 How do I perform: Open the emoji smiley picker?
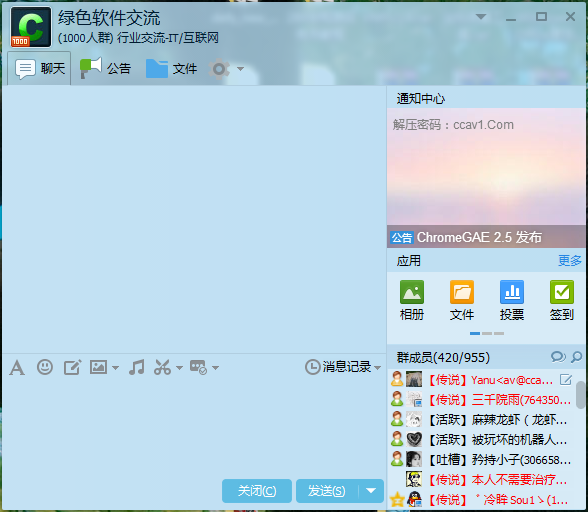(x=45, y=367)
